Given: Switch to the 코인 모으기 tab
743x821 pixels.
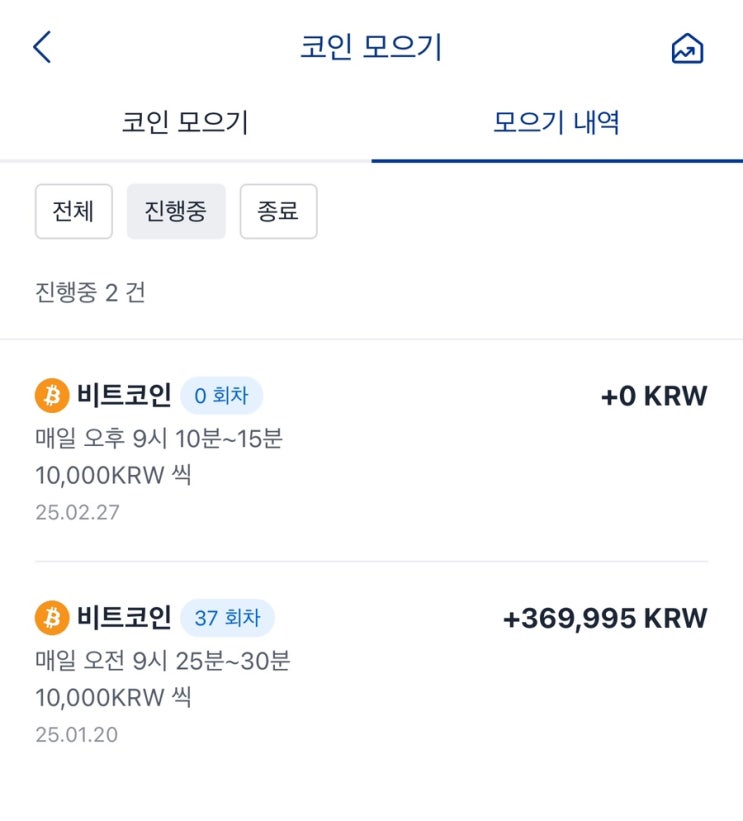Looking at the screenshot, I should coord(185,123).
